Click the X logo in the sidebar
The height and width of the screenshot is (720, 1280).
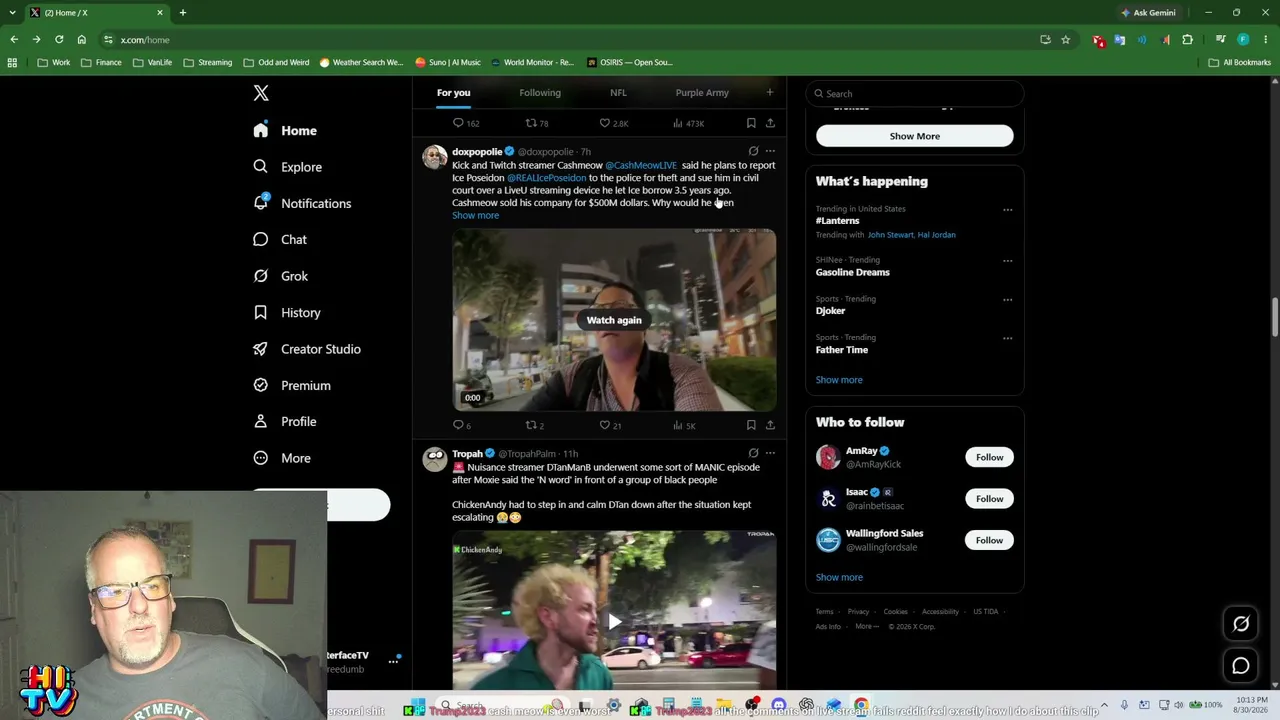[x=261, y=93]
